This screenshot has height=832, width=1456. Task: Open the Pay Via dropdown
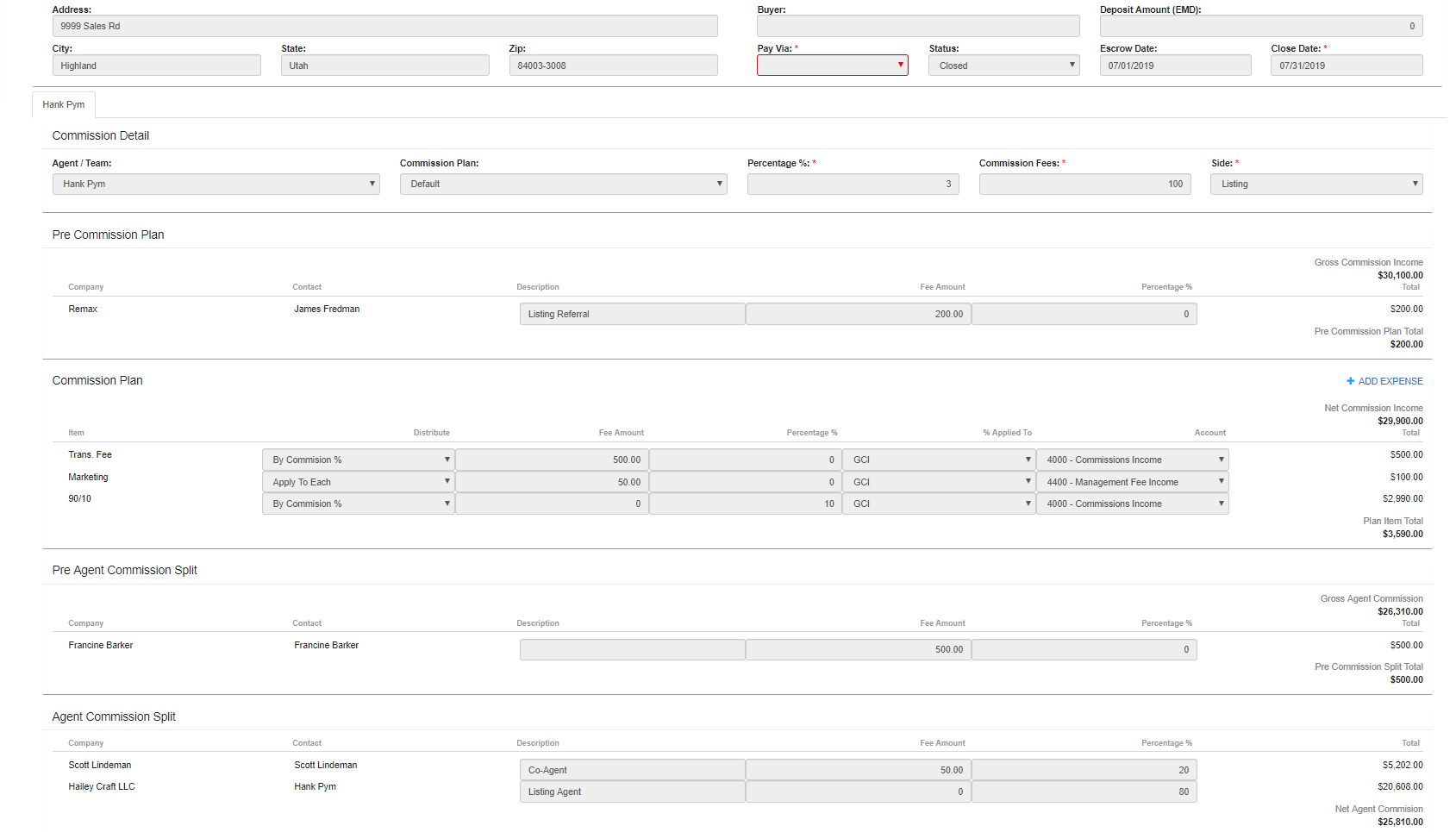click(x=832, y=66)
